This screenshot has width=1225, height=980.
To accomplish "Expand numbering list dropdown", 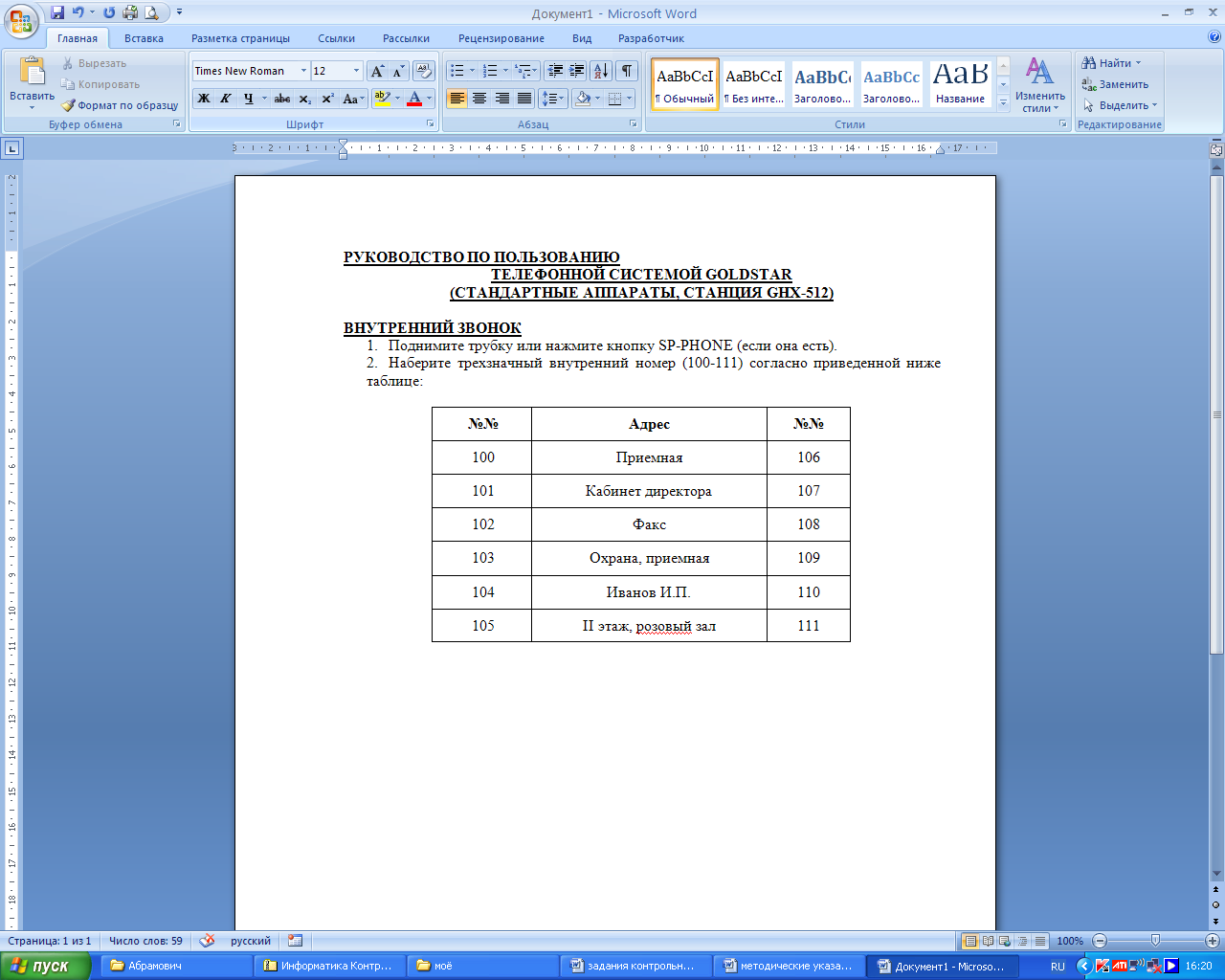I will click(x=505, y=71).
